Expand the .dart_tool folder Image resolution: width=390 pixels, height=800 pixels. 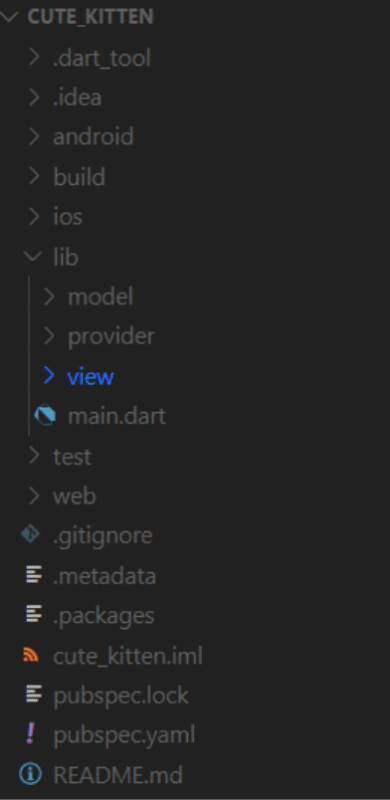coord(34,57)
